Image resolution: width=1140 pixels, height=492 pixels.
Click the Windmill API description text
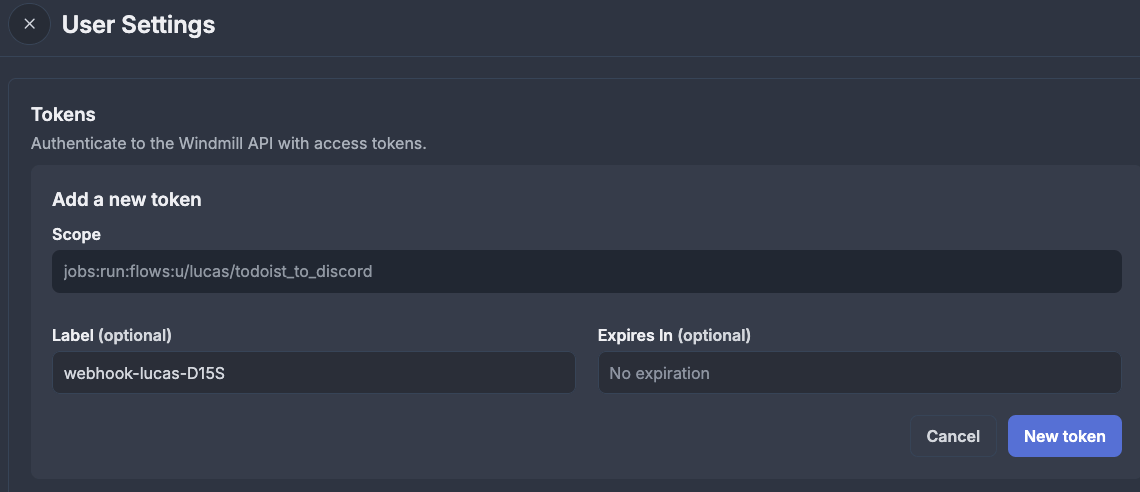click(229, 143)
